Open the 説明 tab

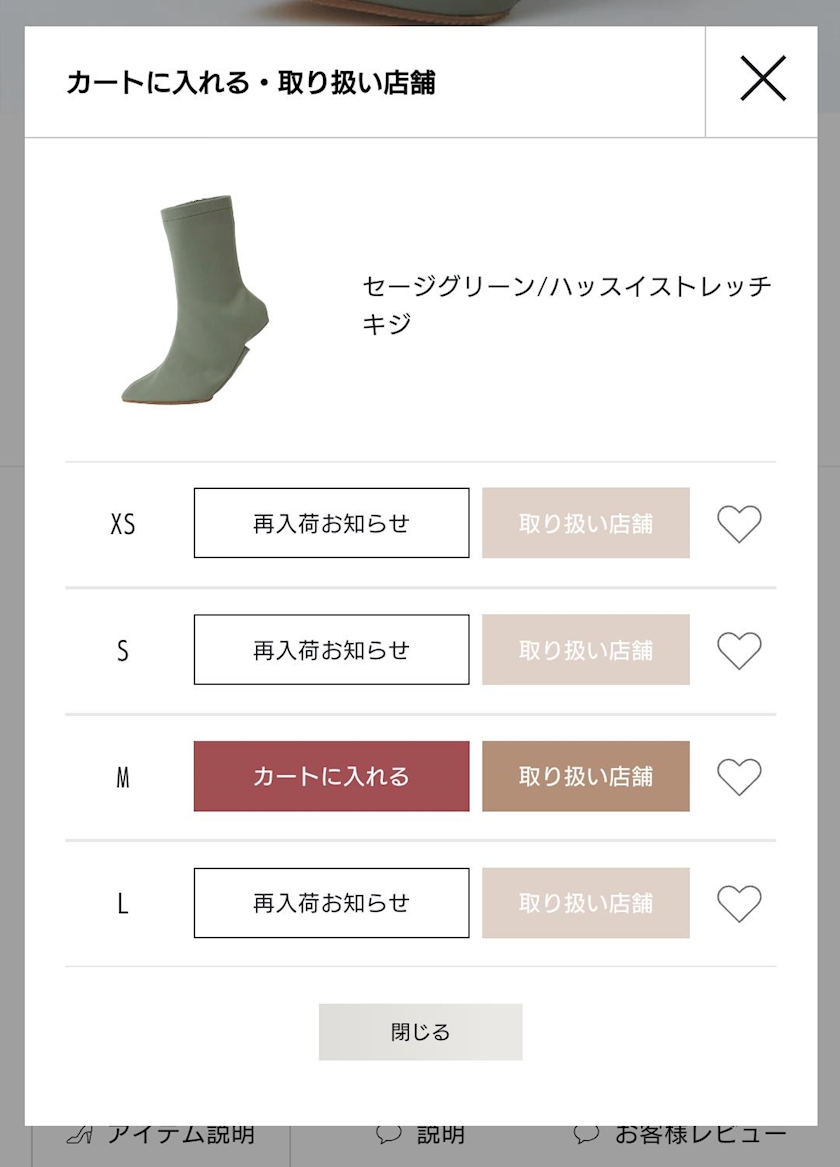[440, 1136]
